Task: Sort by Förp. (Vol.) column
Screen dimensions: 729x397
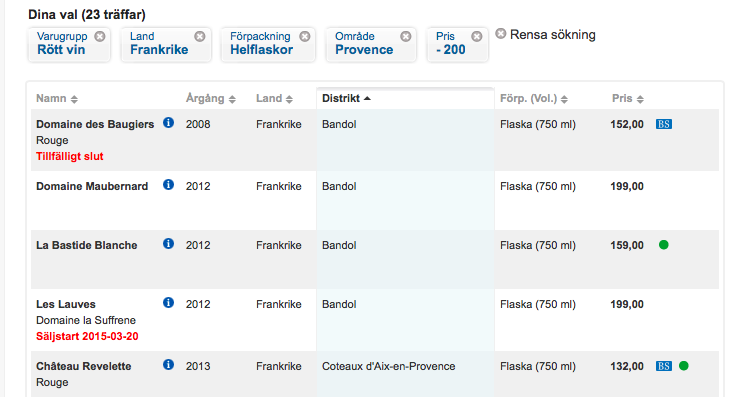Action: pyautogui.click(x=534, y=99)
